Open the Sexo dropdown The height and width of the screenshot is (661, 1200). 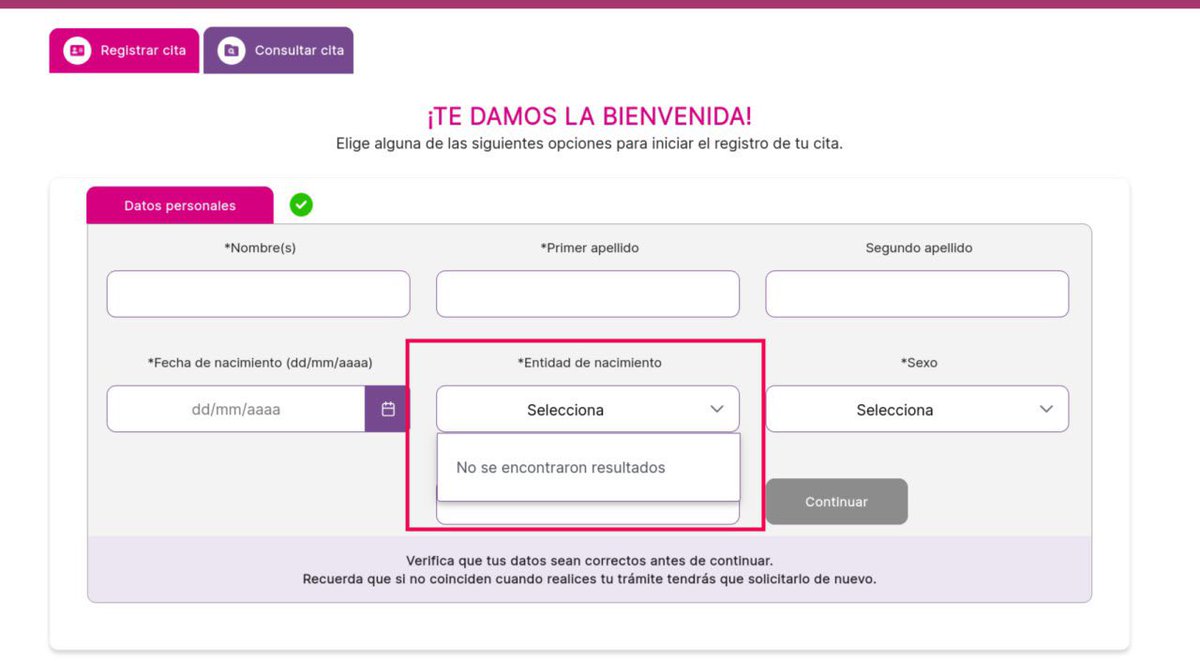coord(917,409)
